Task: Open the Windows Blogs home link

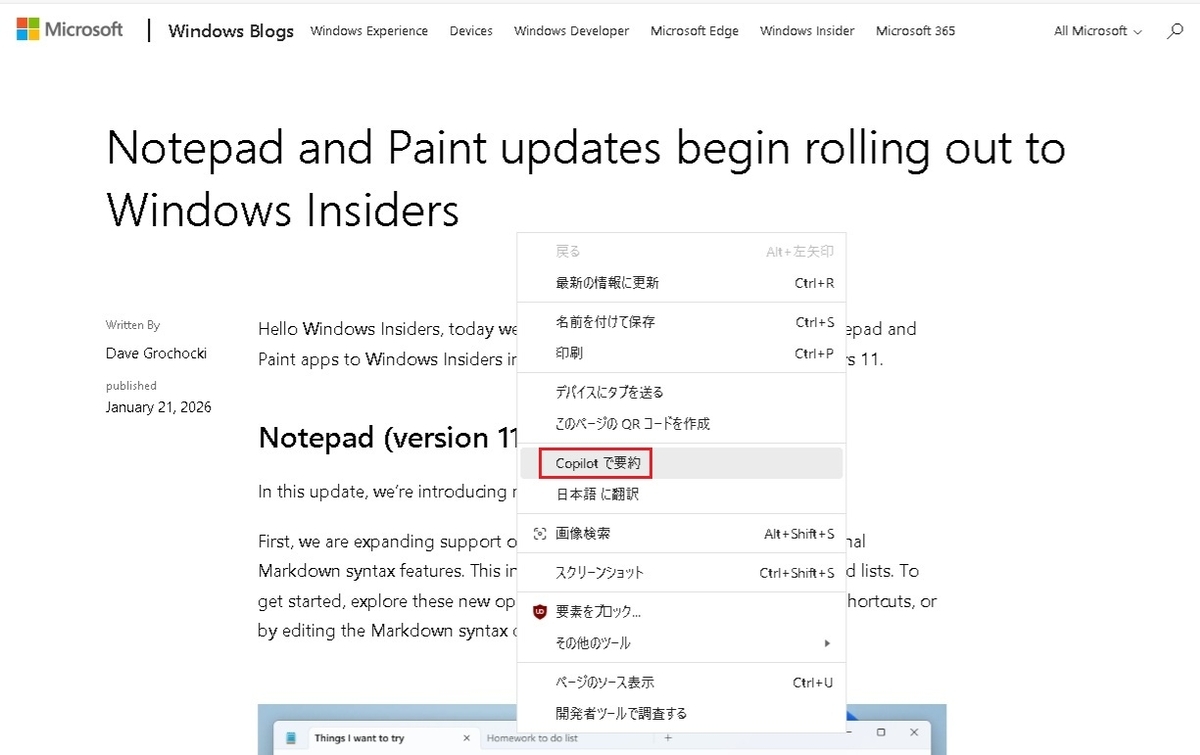Action: tap(231, 31)
